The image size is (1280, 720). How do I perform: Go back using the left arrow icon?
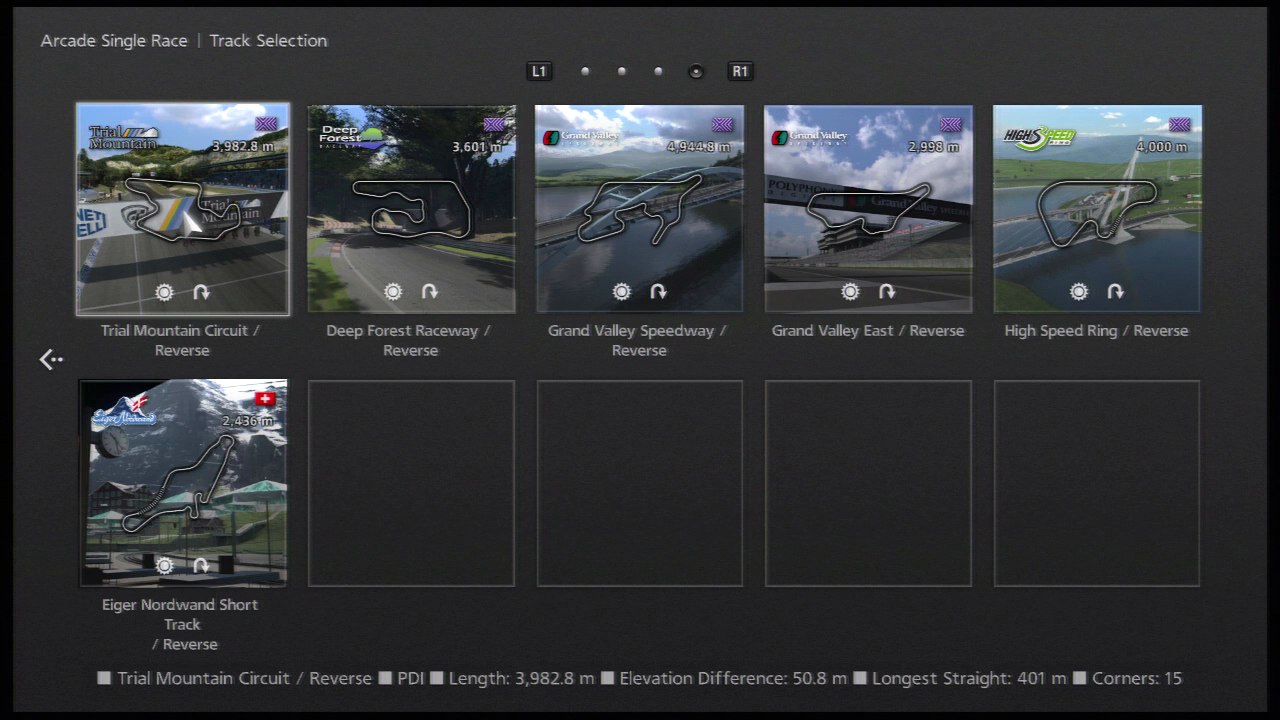pyautogui.click(x=51, y=359)
